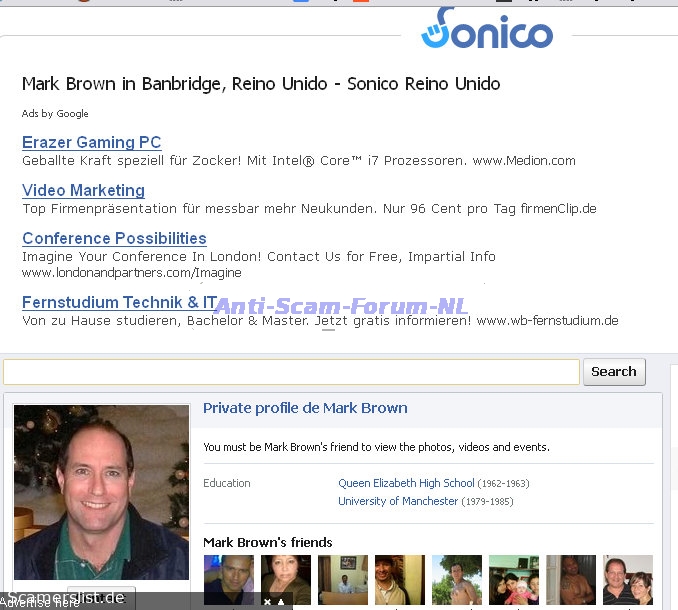
Task: Open the Erazer Gaming PC ad link
Action: [91, 143]
